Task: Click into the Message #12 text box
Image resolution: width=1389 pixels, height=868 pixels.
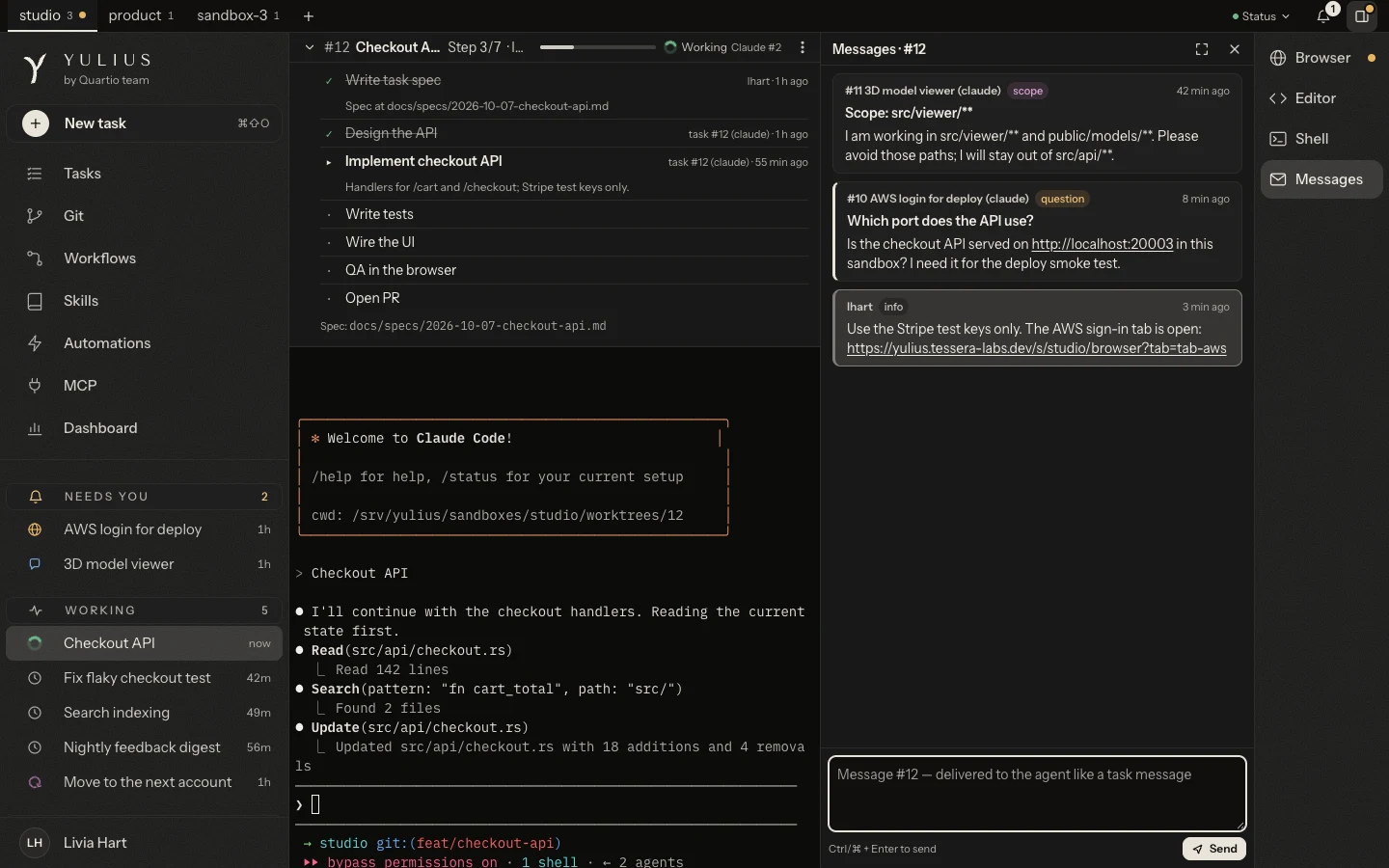Action: (1037, 793)
